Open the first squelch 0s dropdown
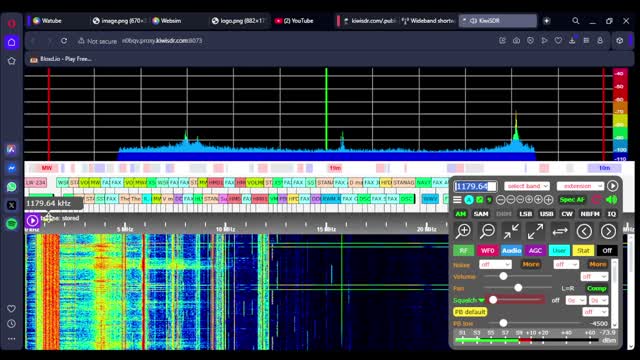 click(x=576, y=300)
